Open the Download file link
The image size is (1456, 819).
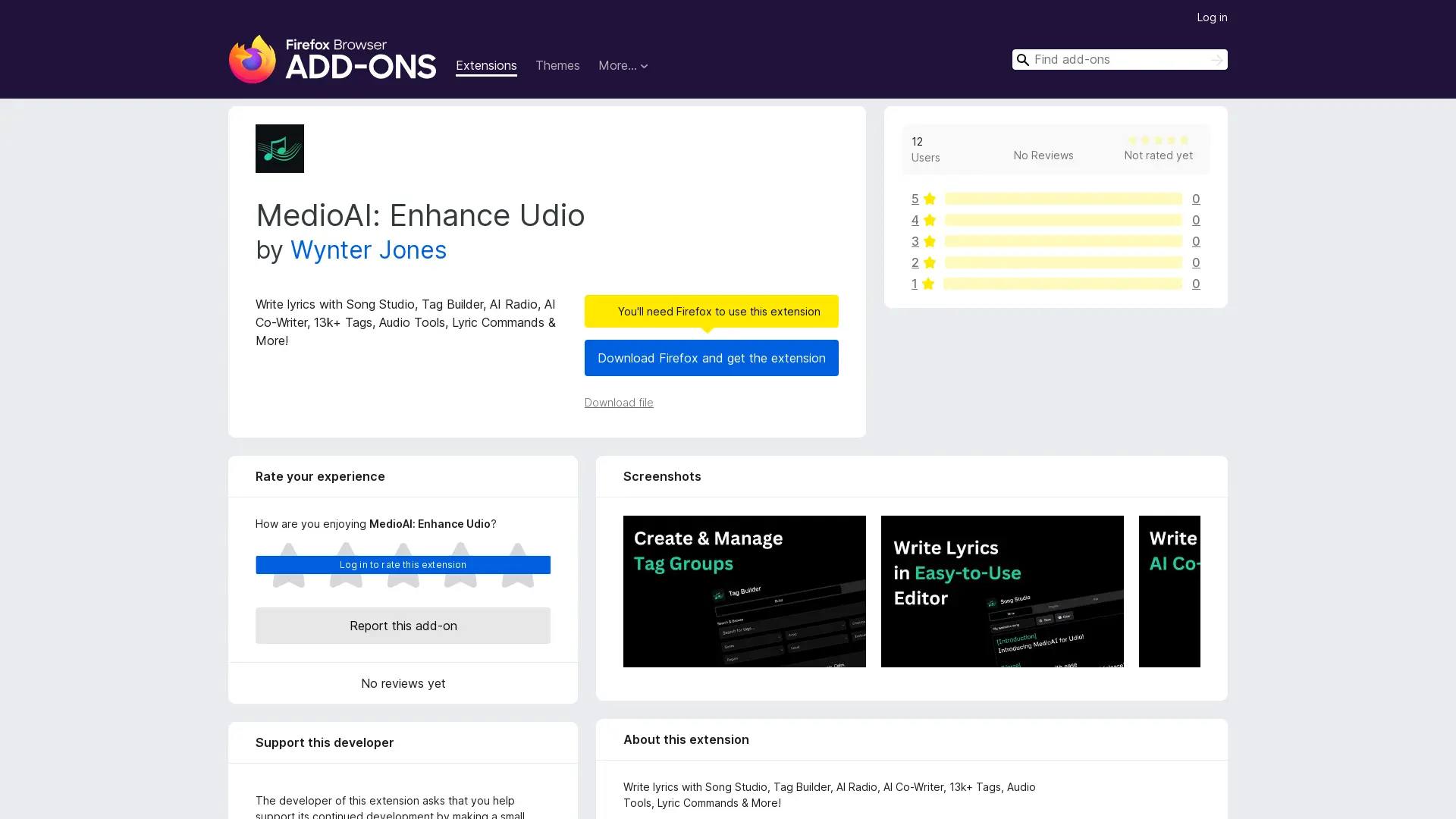tap(619, 403)
